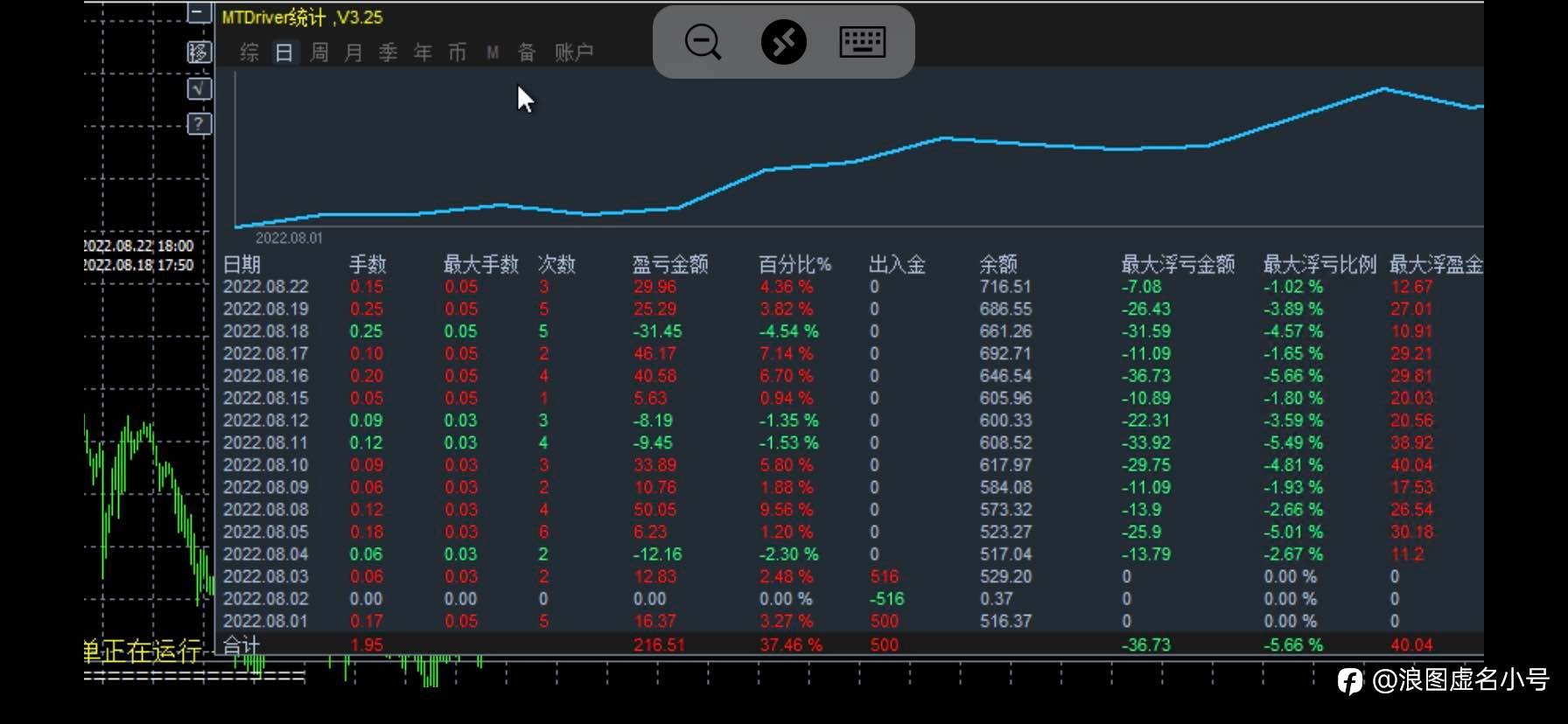This screenshot has width=1568, height=724.
Task: Click the 出入金 column header
Action: pos(897,264)
